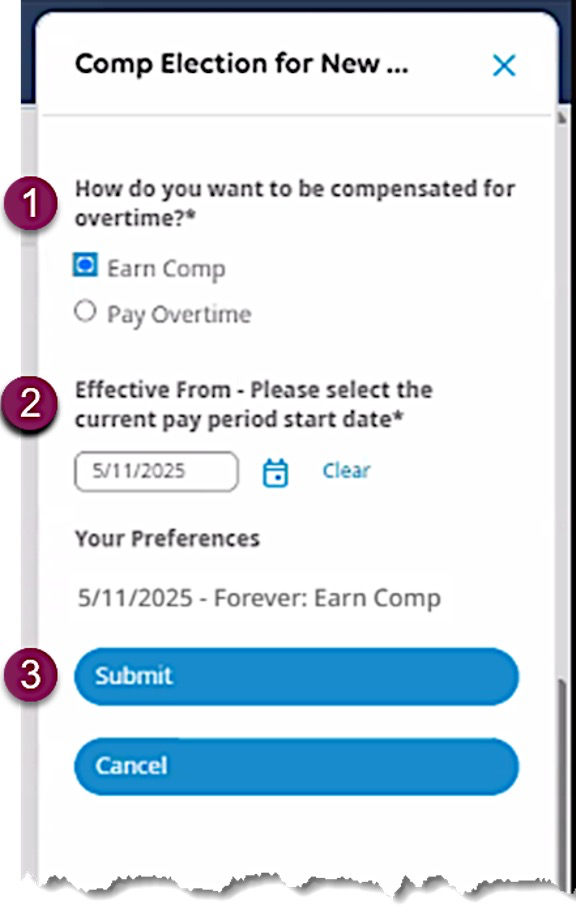This screenshot has width=576, height=908.
Task: Click the overtime compensation question label
Action: pyautogui.click(x=295, y=203)
